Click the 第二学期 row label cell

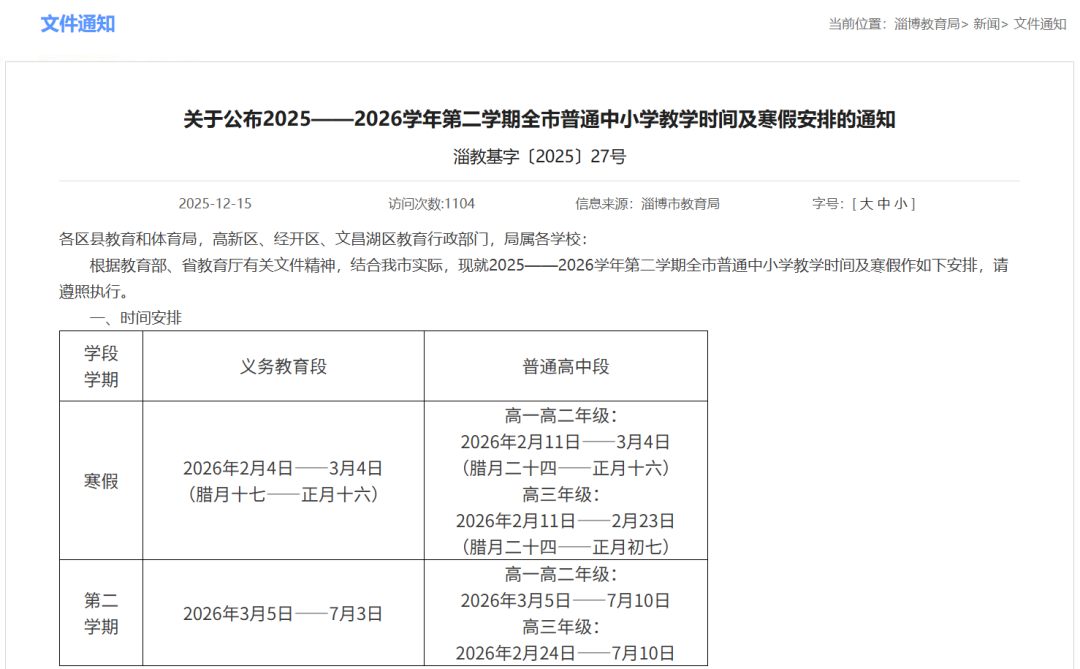101,613
